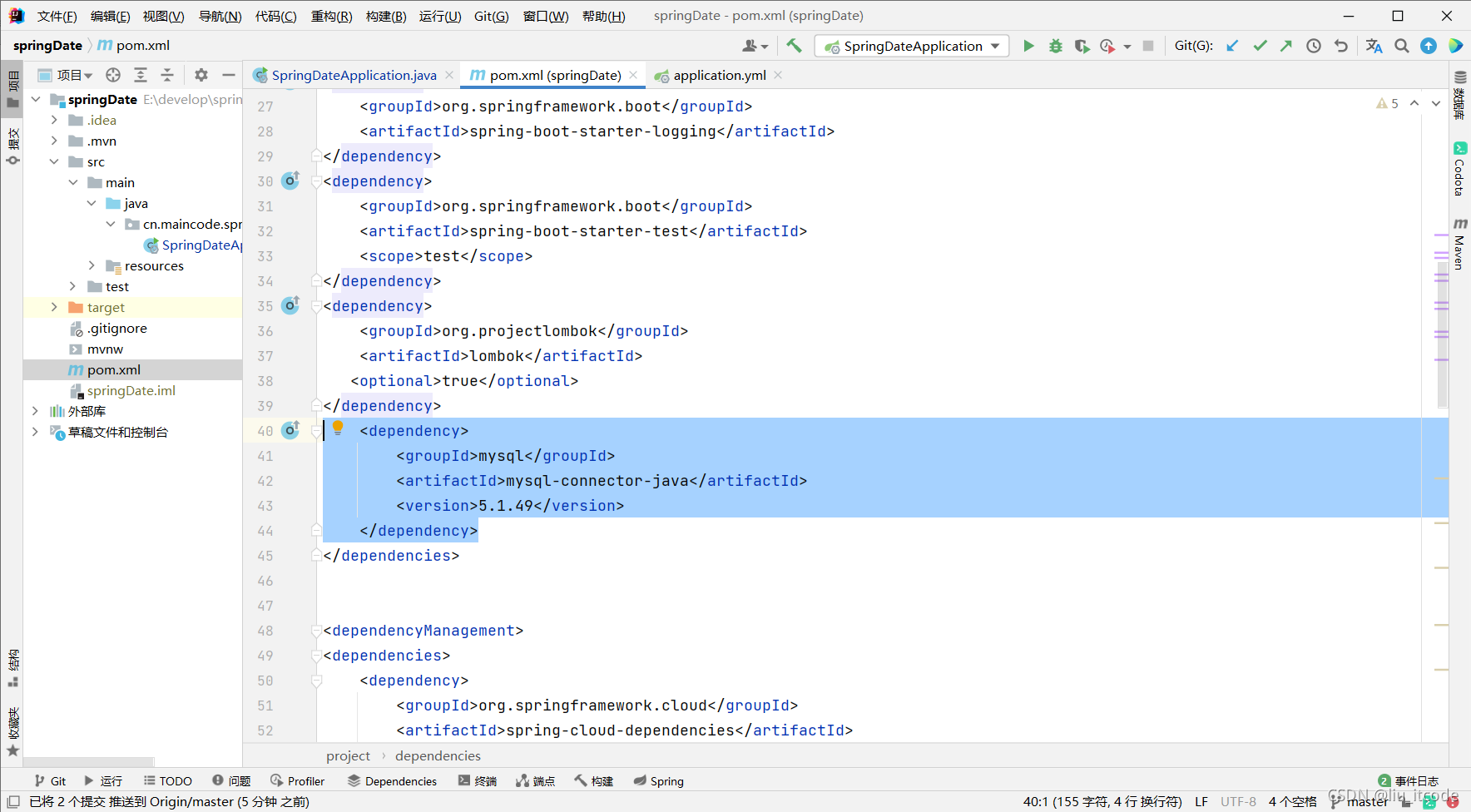Viewport: 1471px width, 812px height.
Task: Open the 终端 terminal tool window
Action: click(x=478, y=780)
